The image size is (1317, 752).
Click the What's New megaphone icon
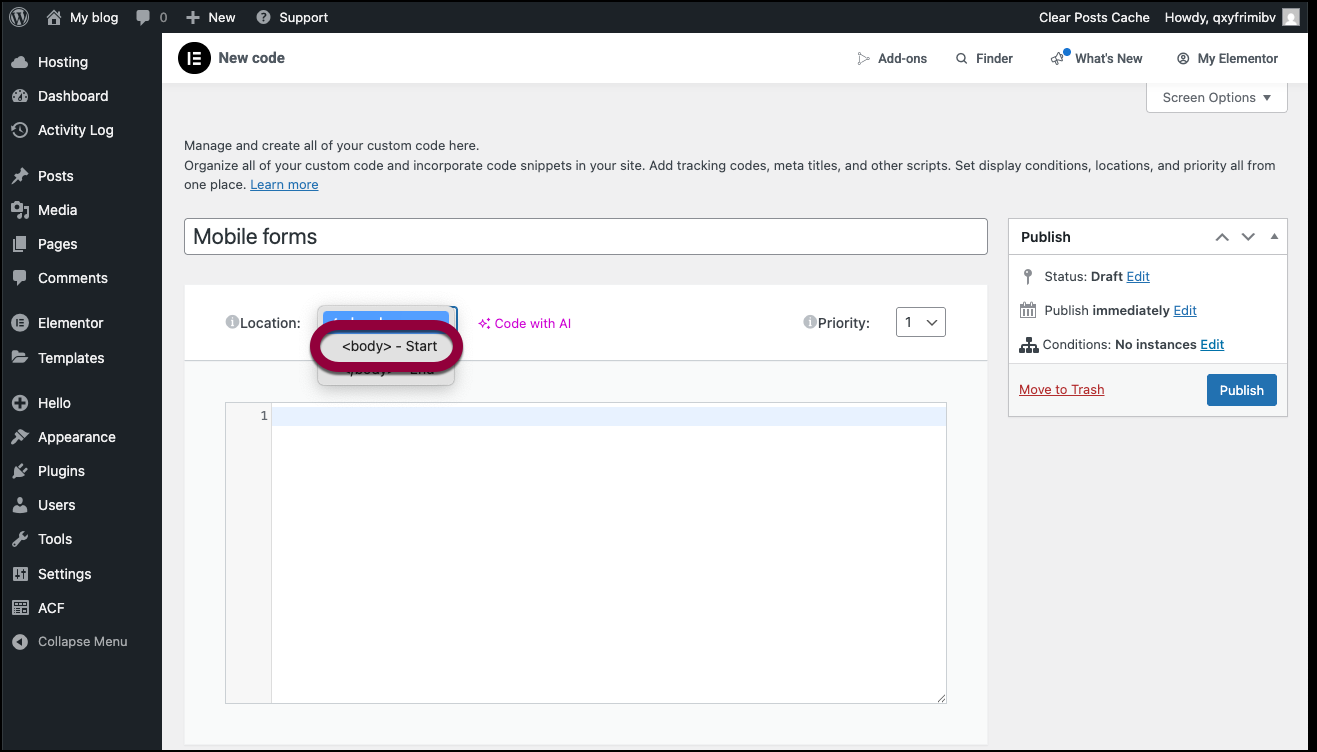1058,58
